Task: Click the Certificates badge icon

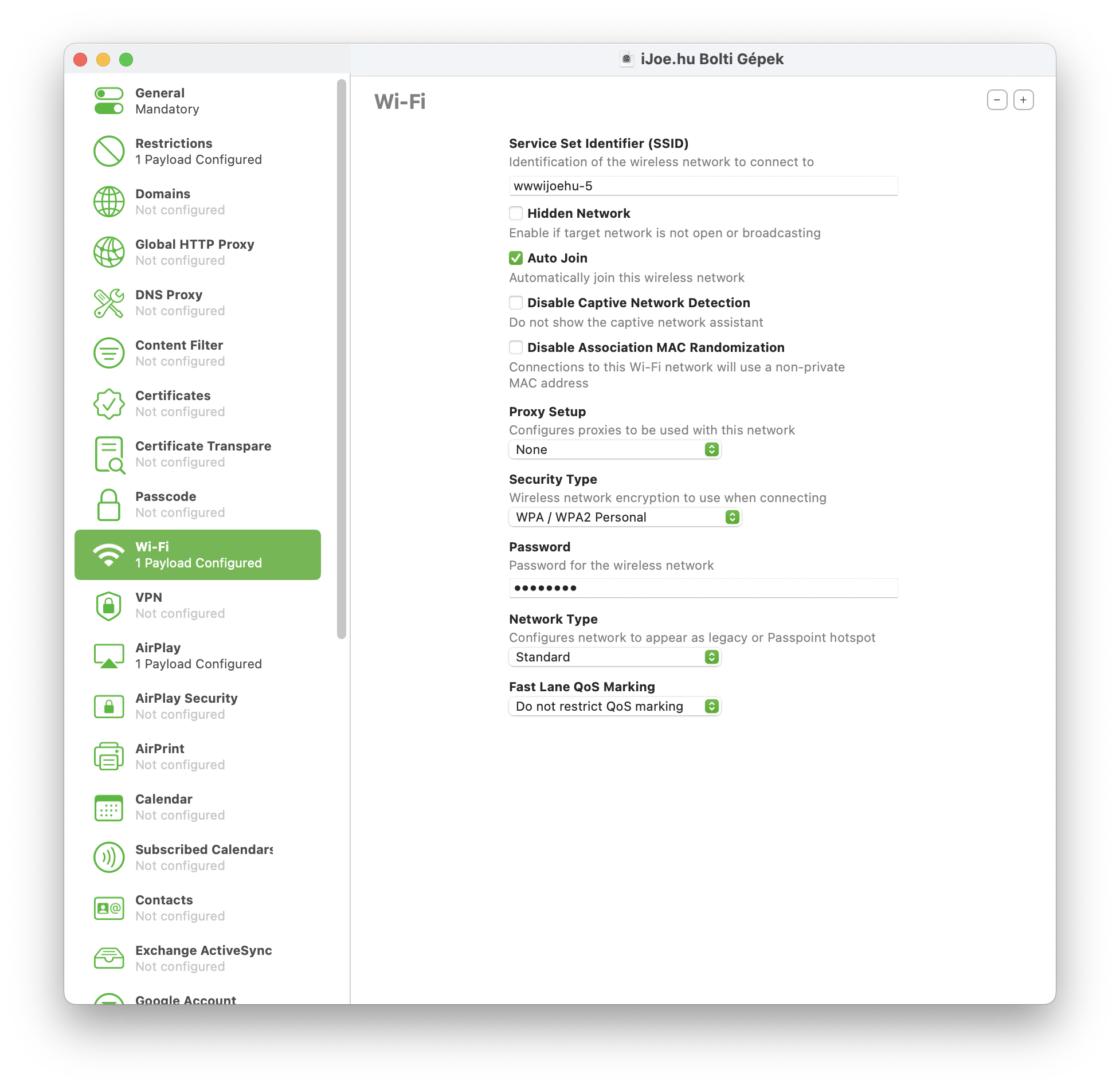Action: coord(109,404)
